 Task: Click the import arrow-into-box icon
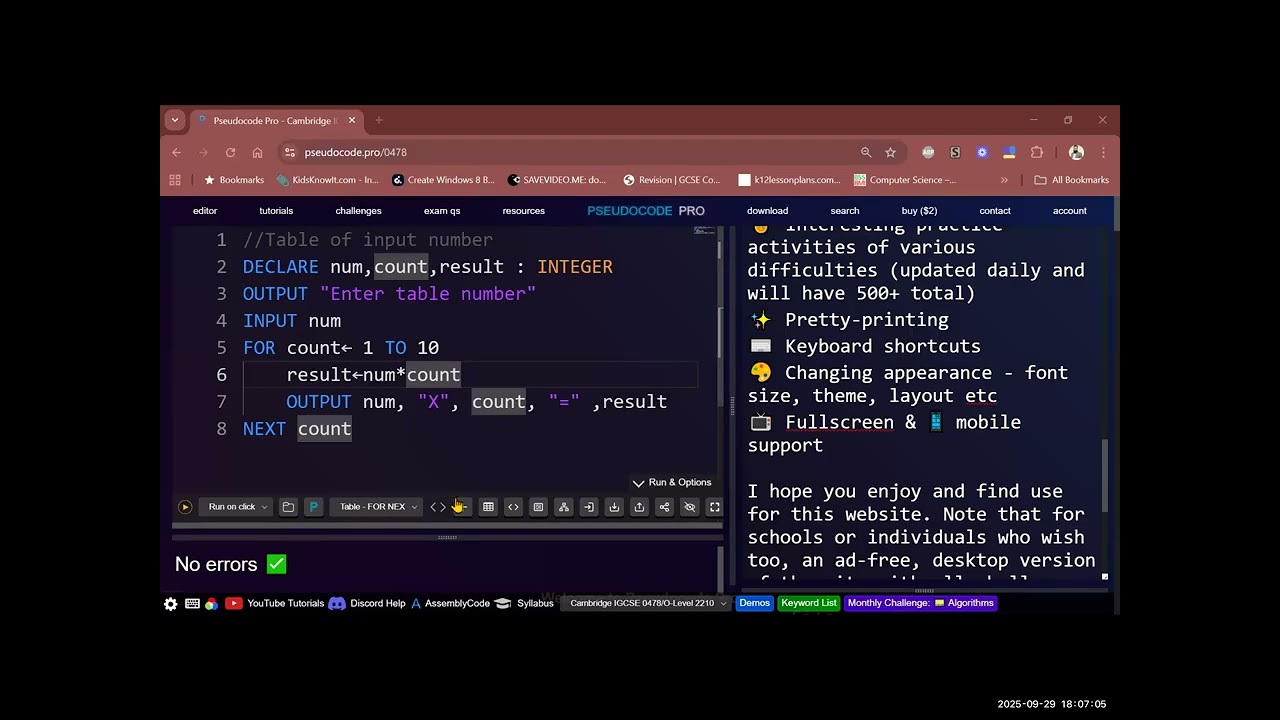[589, 507]
